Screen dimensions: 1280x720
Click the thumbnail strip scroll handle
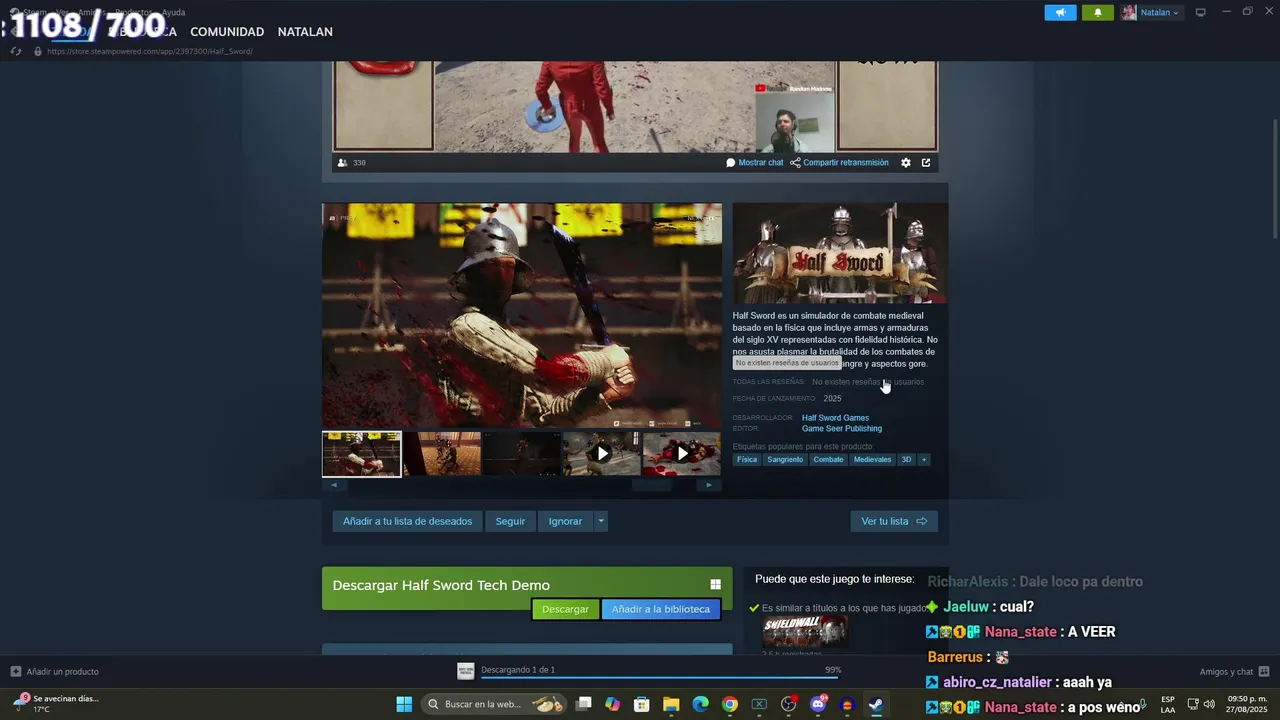(652, 485)
